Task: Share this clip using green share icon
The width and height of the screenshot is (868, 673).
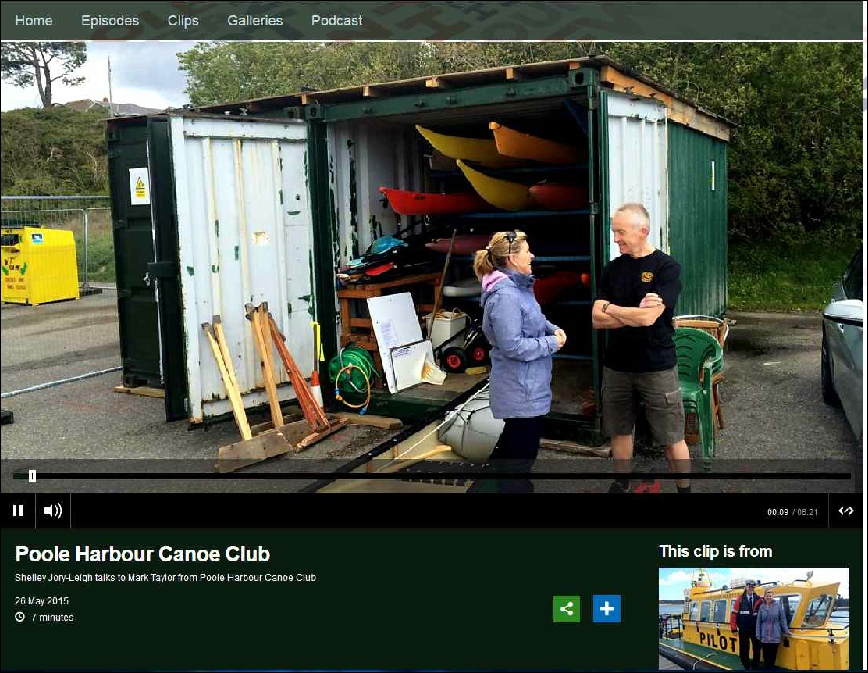Action: pos(566,609)
